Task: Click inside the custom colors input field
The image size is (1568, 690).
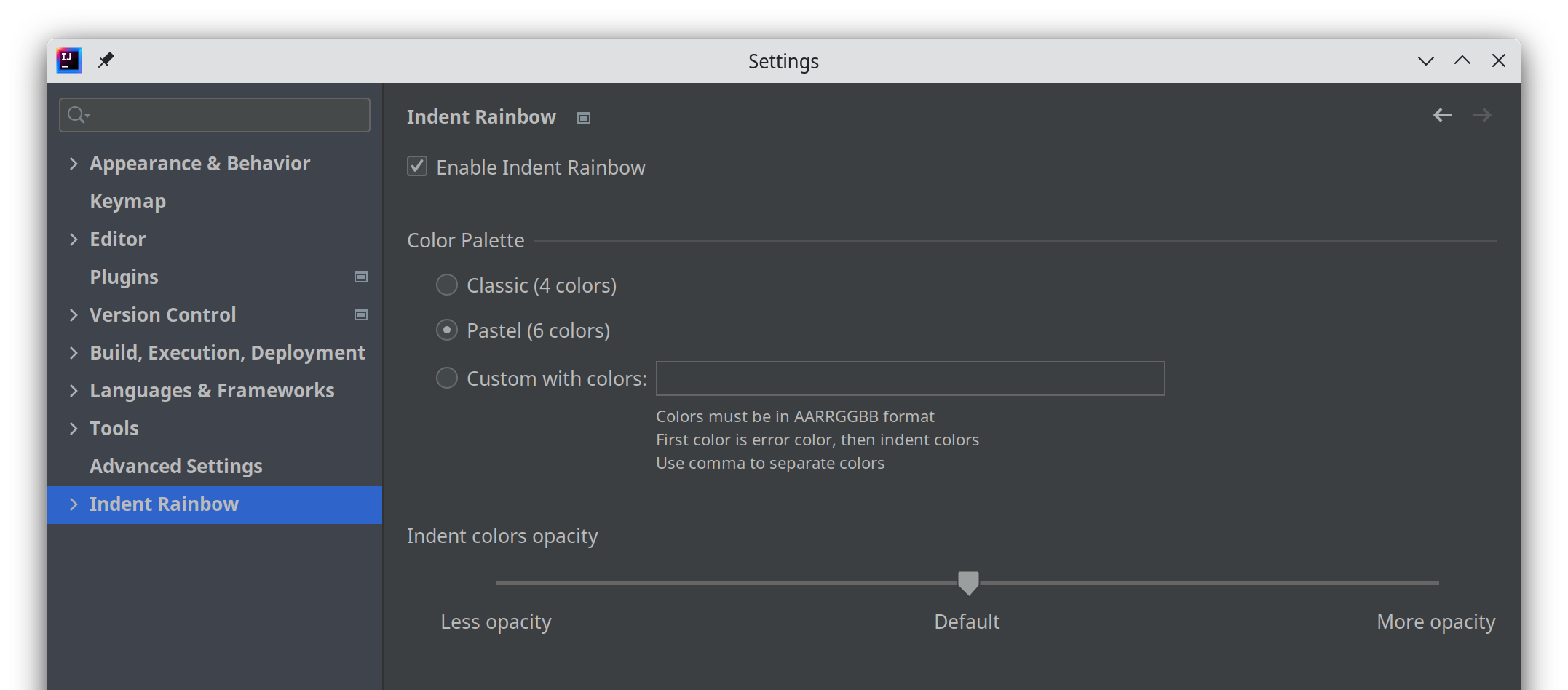Action: (910, 378)
